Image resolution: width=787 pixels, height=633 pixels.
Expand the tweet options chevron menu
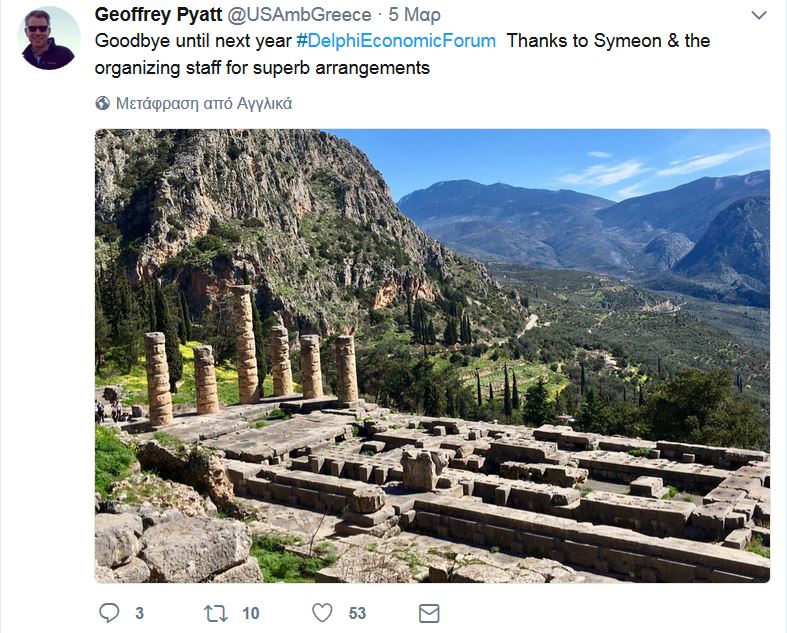pos(759,15)
